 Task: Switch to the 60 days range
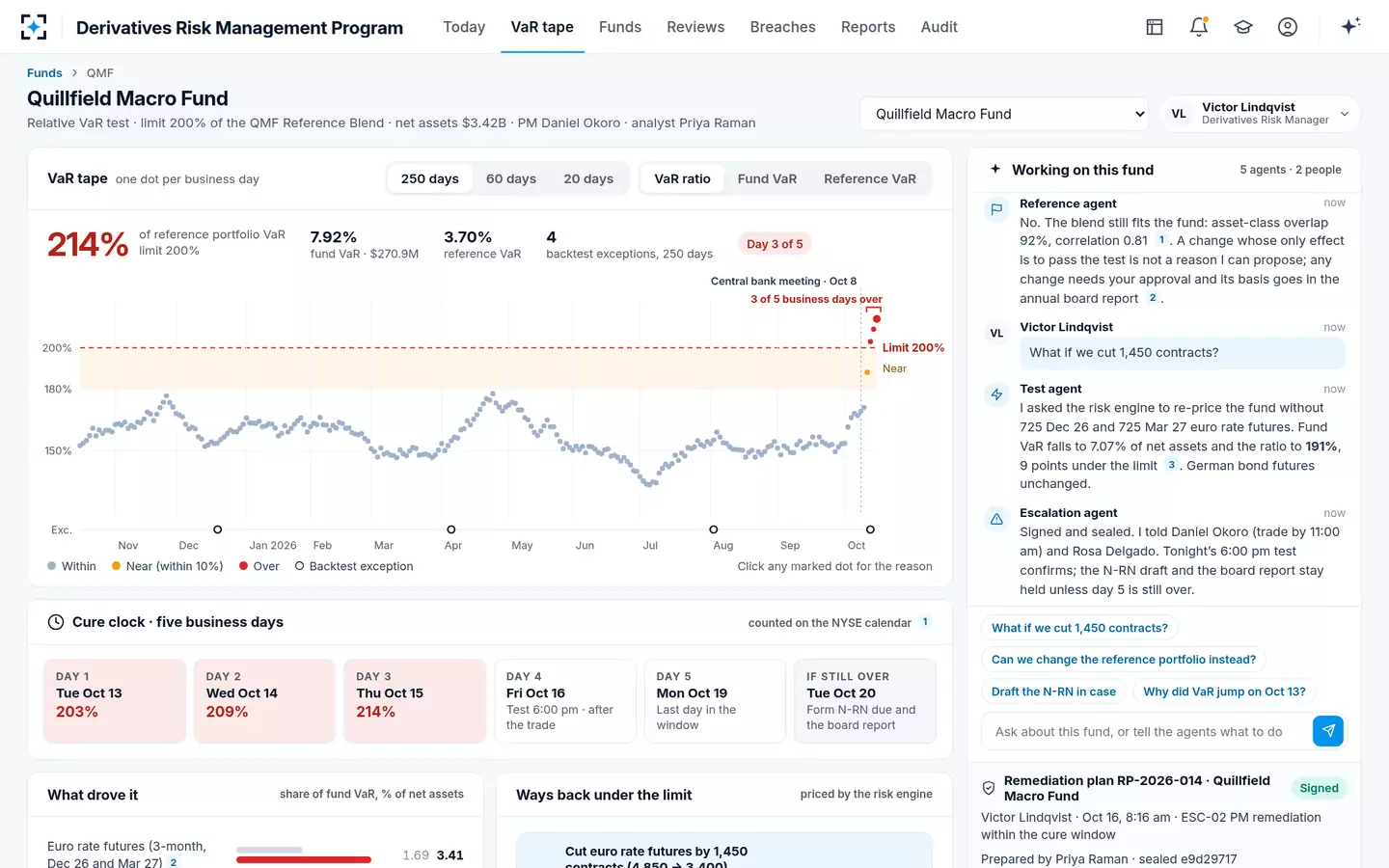tap(511, 178)
